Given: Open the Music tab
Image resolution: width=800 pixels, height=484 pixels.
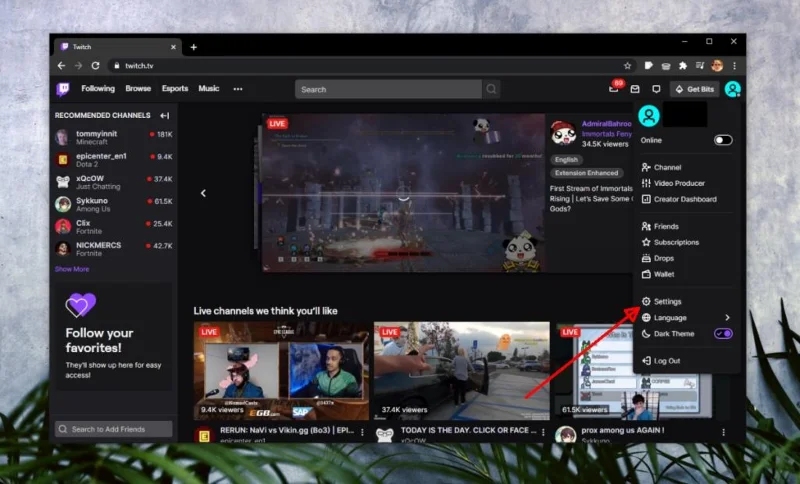Looking at the screenshot, I should (x=209, y=89).
